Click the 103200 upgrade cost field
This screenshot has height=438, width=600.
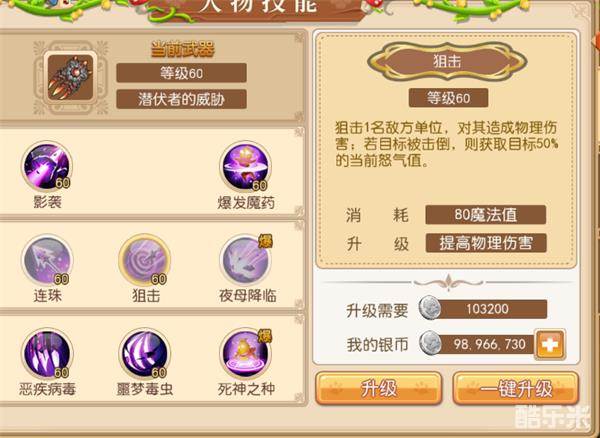[x=487, y=309]
